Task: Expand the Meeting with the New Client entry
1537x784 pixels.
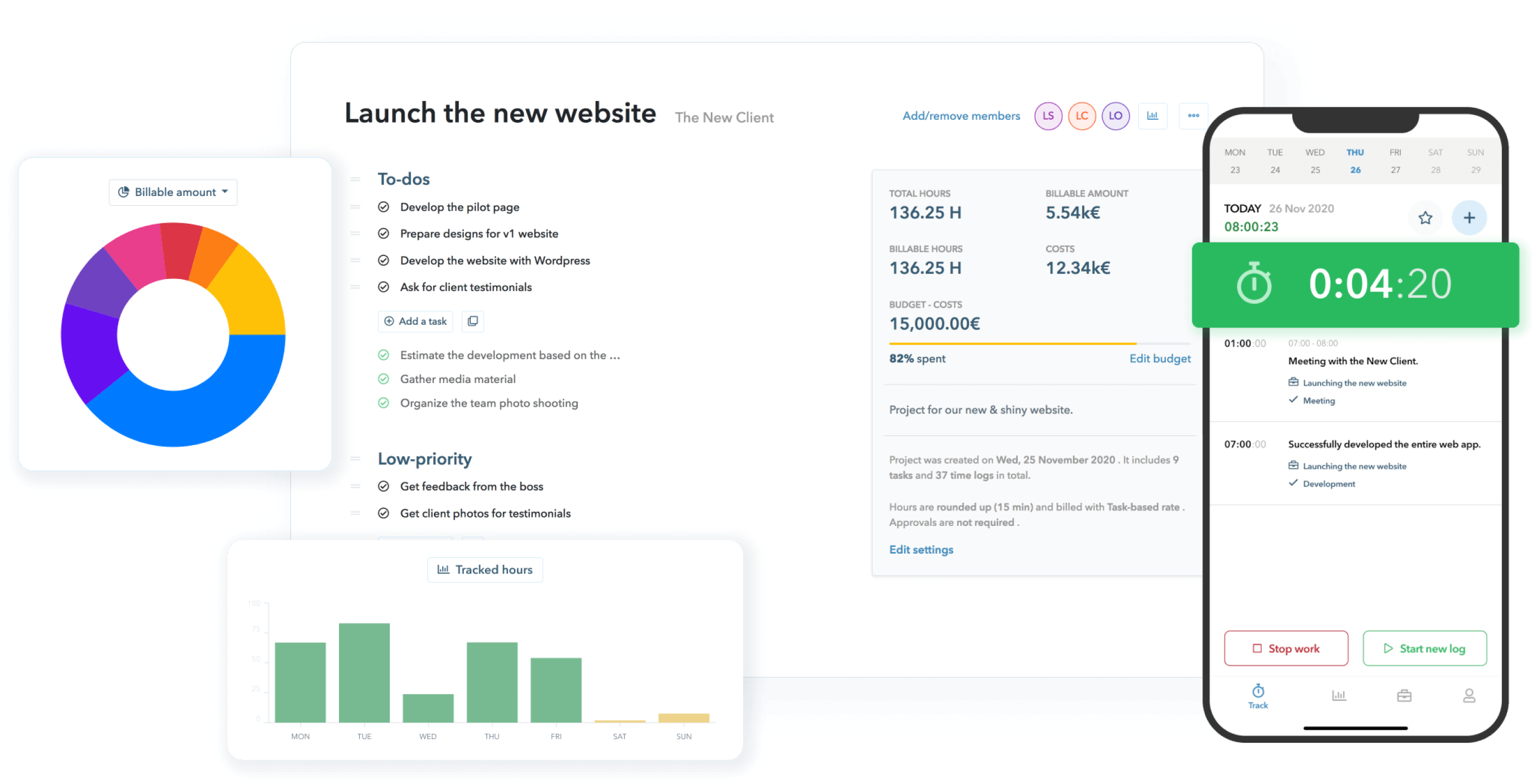Action: 1353,361
